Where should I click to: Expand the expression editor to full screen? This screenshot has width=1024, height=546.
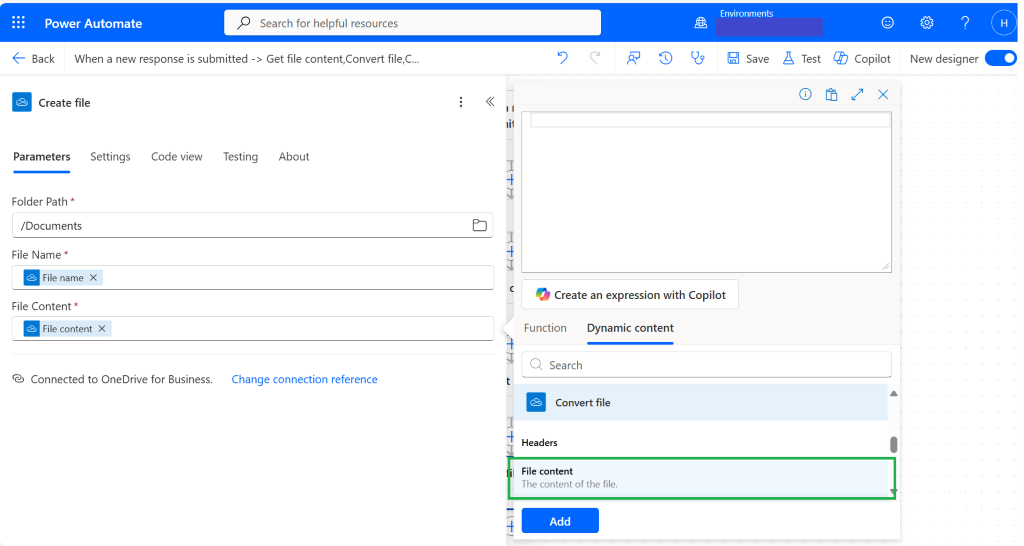click(857, 94)
